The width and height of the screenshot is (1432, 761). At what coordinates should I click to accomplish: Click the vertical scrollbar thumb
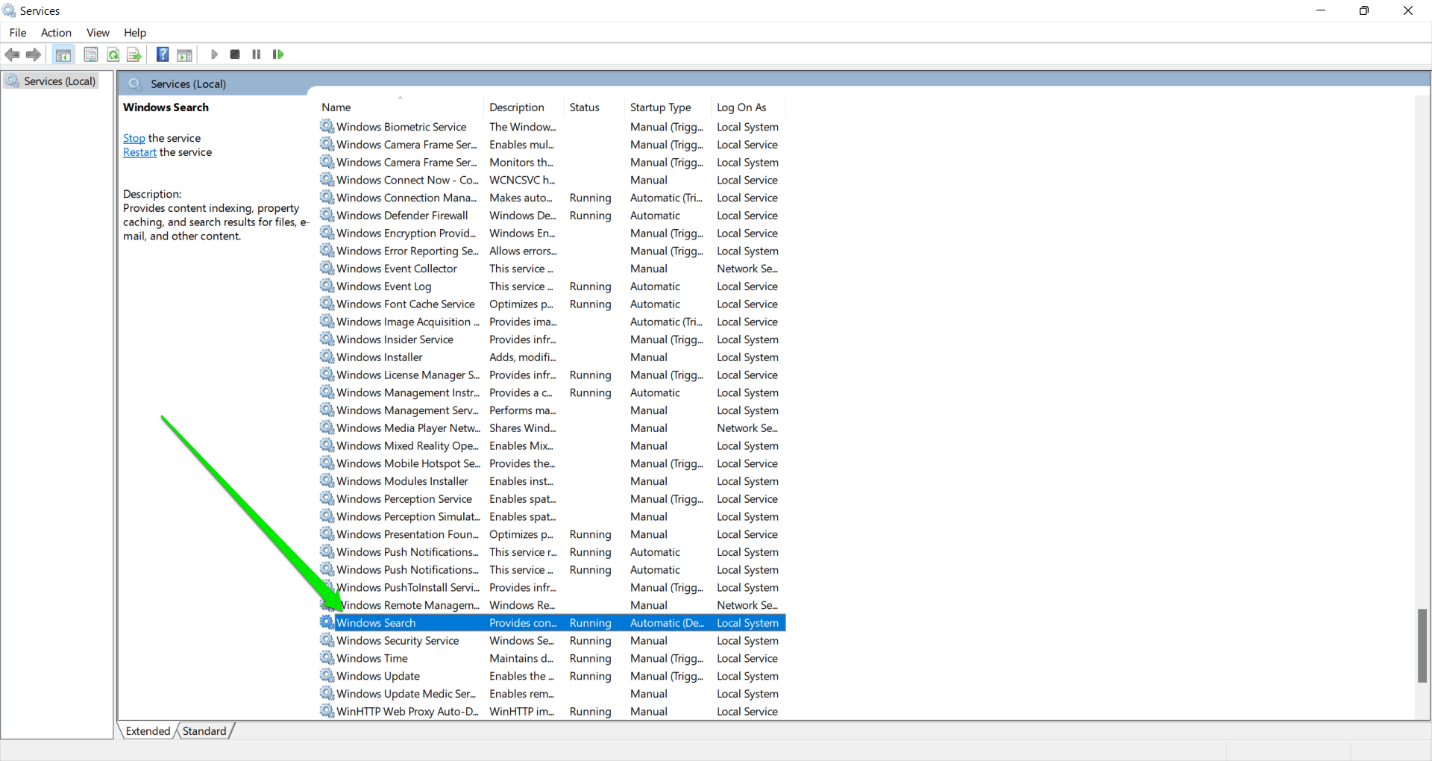point(1422,647)
